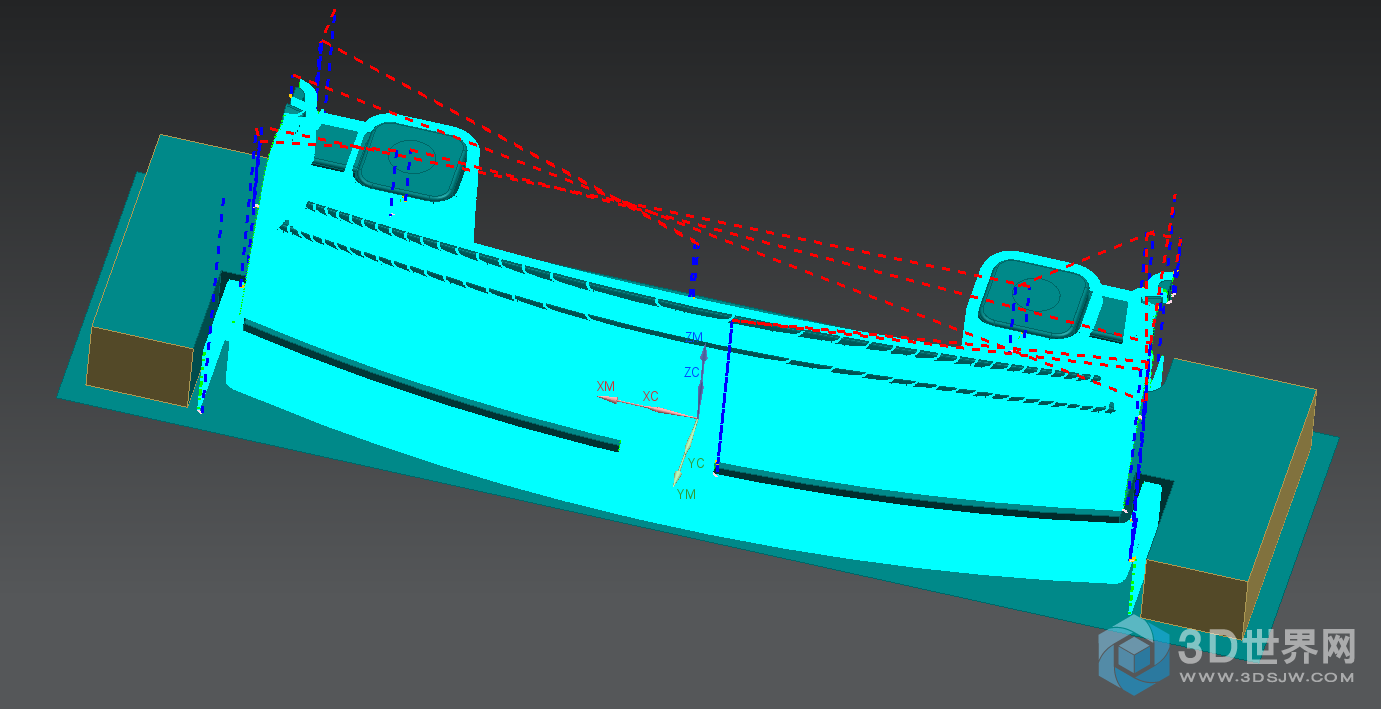Click the YM axis label

click(x=686, y=495)
